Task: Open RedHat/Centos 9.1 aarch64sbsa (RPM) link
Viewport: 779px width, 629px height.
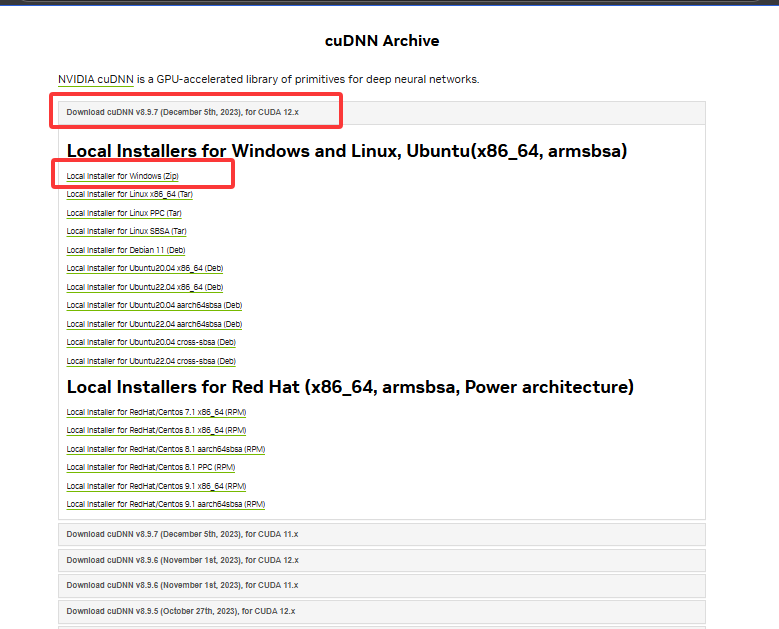Action: (166, 504)
